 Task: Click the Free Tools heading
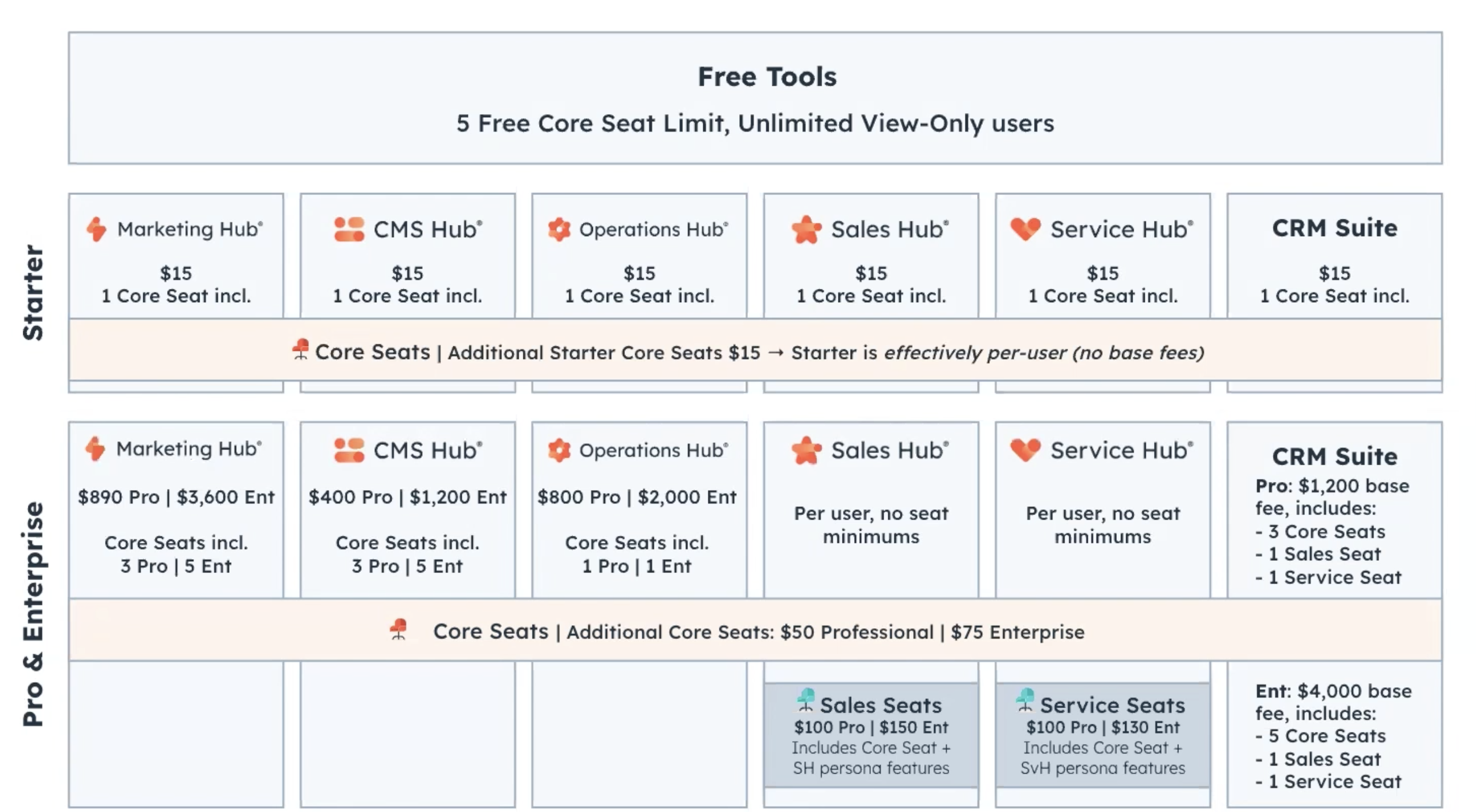767,77
